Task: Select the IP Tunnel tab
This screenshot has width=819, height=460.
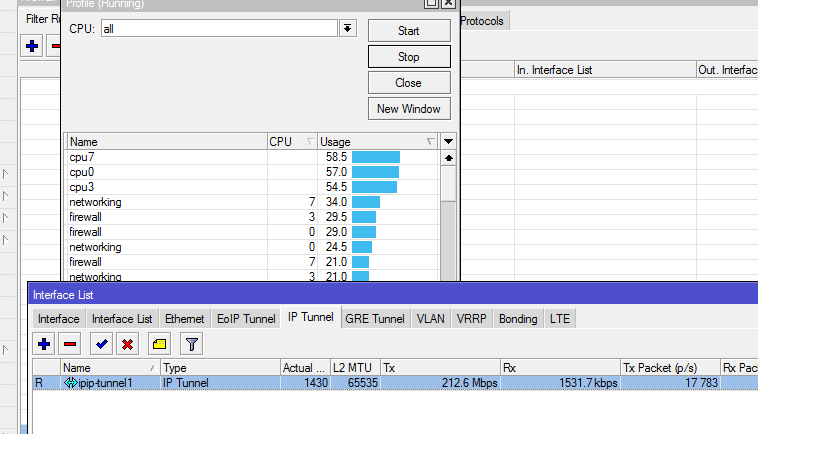Action: point(311,317)
